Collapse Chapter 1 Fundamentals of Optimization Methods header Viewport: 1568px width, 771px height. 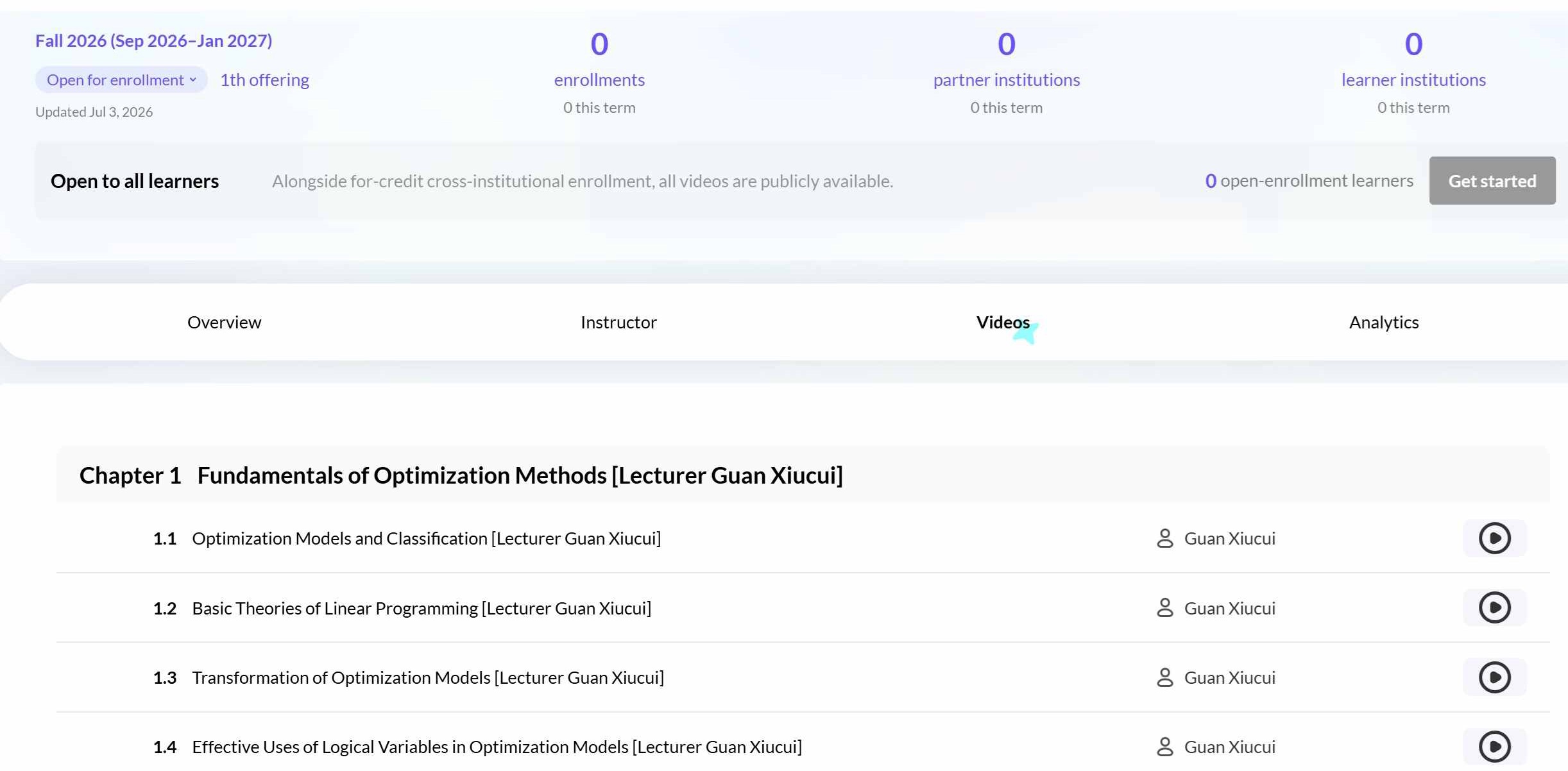coord(803,475)
